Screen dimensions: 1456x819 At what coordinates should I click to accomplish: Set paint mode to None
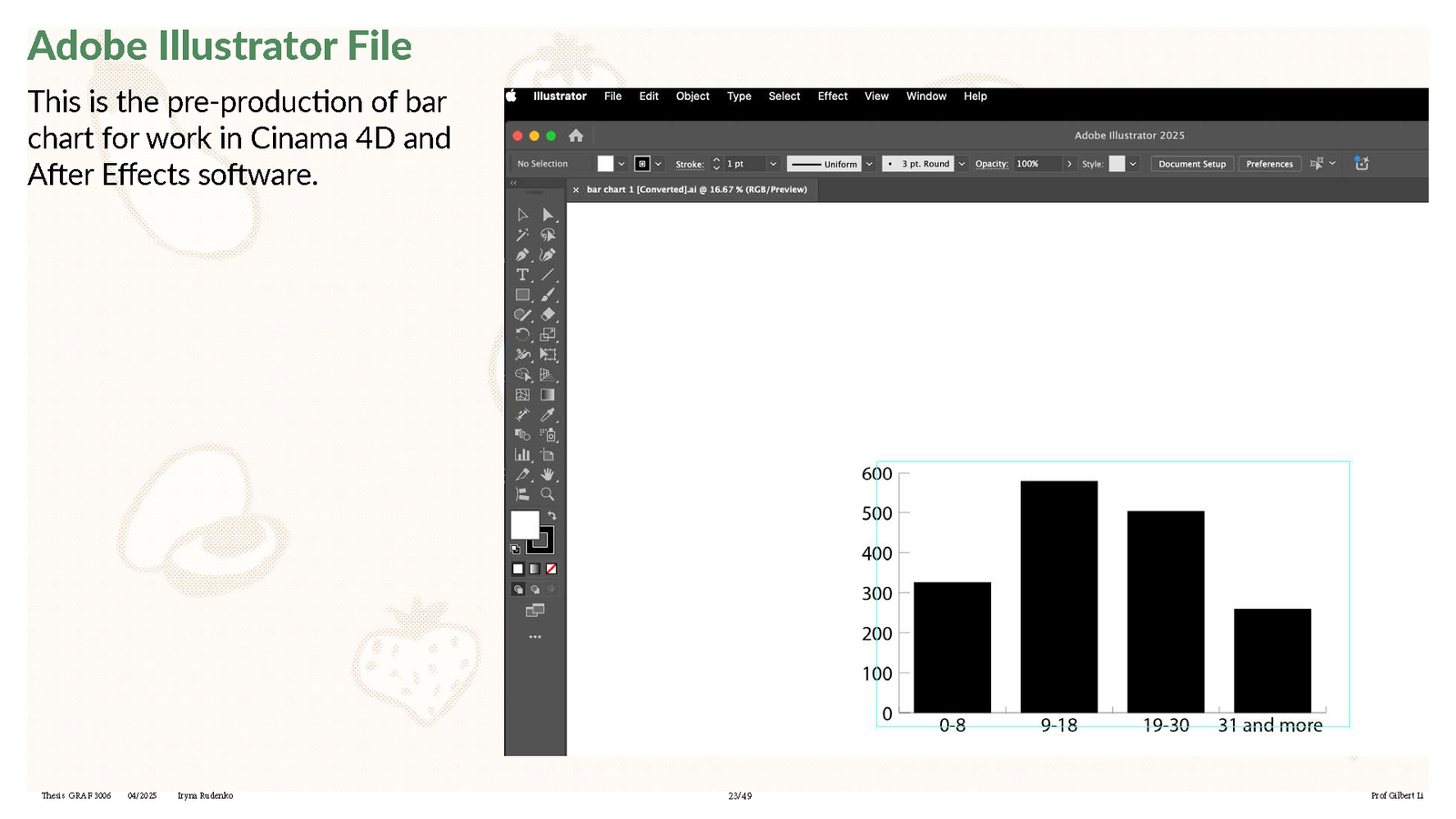click(x=551, y=569)
